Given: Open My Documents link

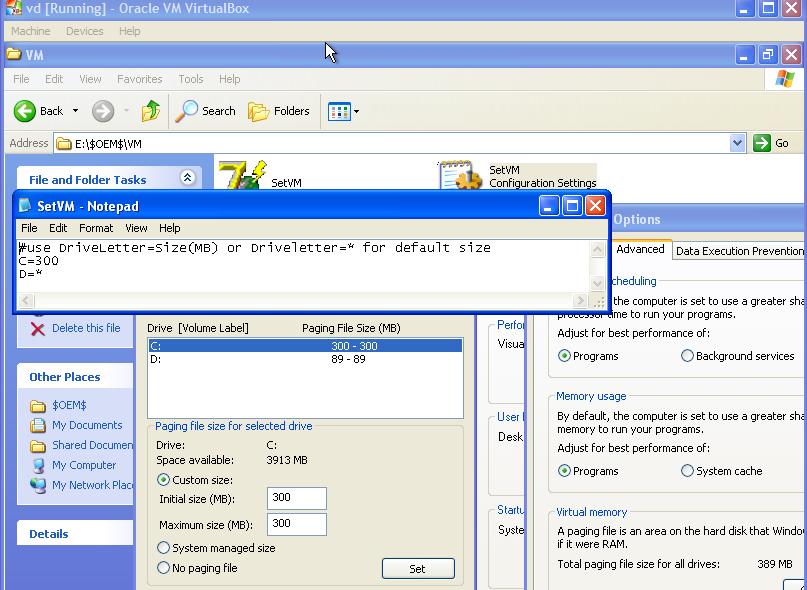Looking at the screenshot, I should coord(87,425).
